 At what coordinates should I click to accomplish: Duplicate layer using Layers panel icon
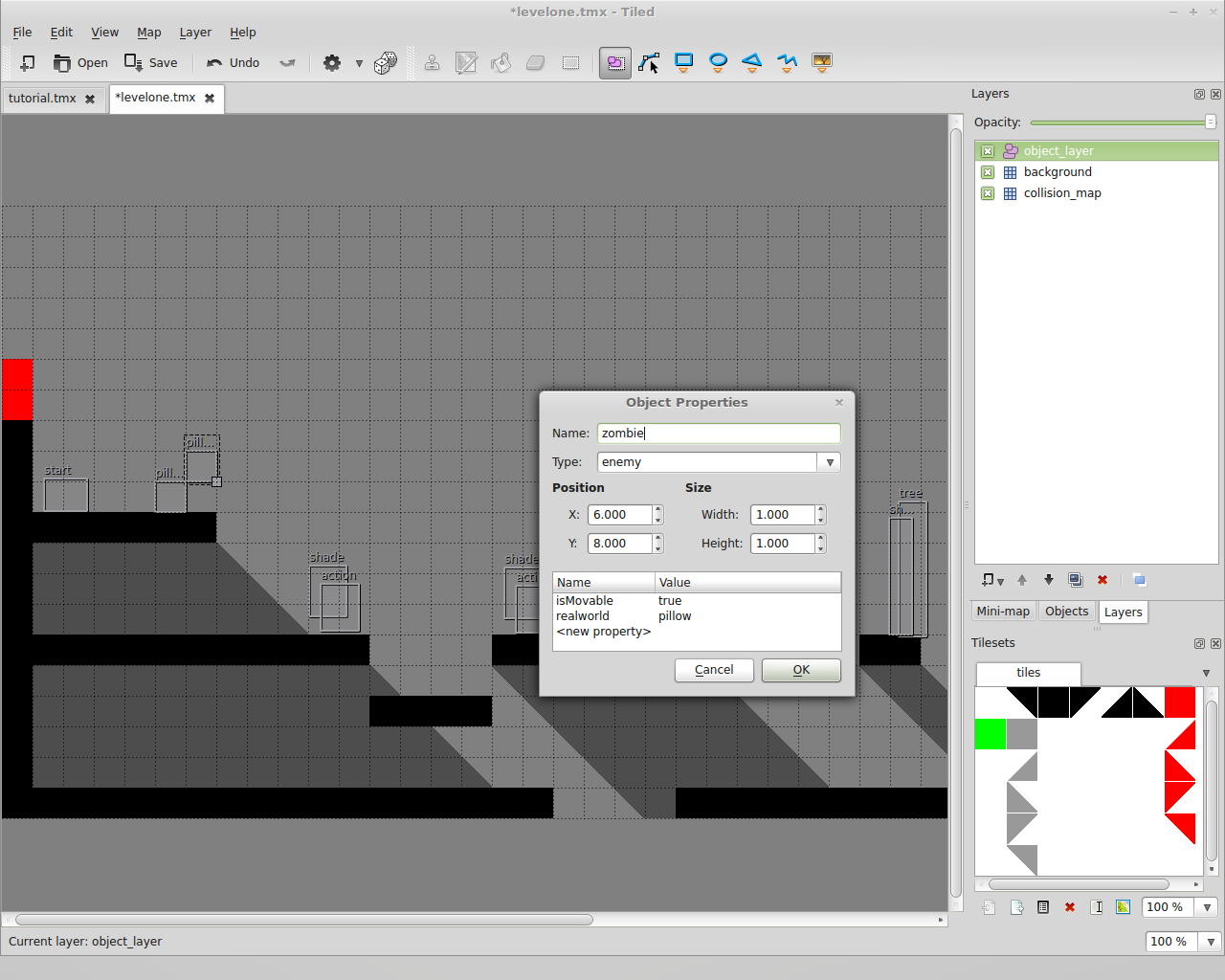pyautogui.click(x=1076, y=580)
